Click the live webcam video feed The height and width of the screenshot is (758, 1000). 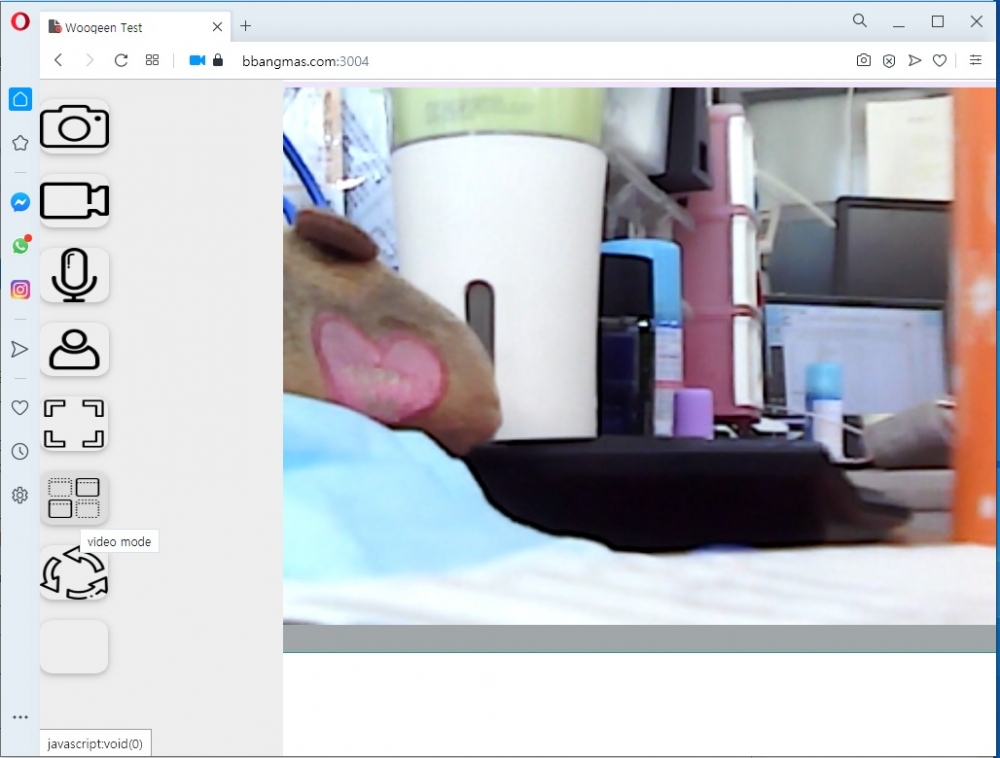click(639, 356)
